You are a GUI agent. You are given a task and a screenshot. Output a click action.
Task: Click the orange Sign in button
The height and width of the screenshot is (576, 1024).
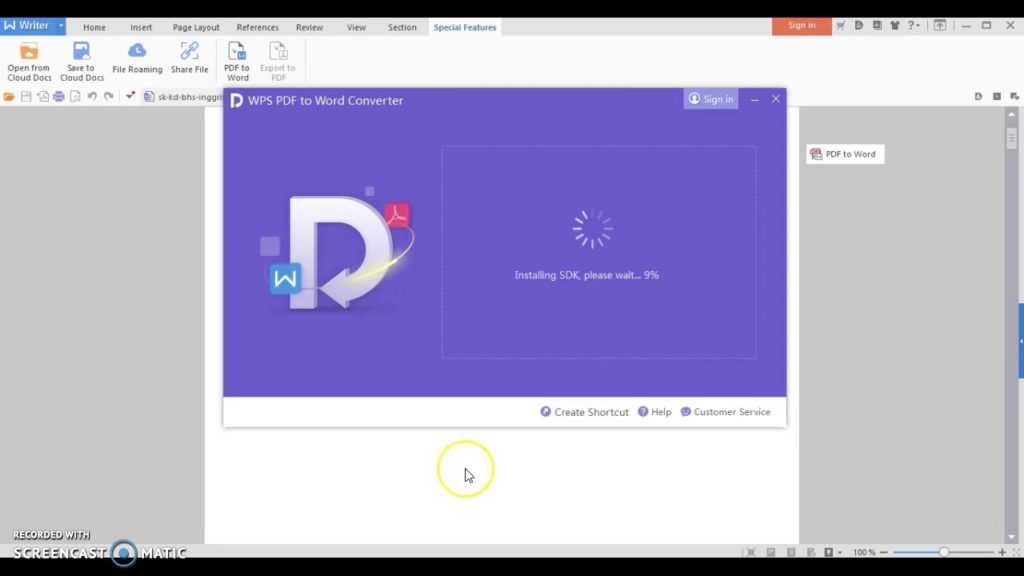tap(801, 26)
